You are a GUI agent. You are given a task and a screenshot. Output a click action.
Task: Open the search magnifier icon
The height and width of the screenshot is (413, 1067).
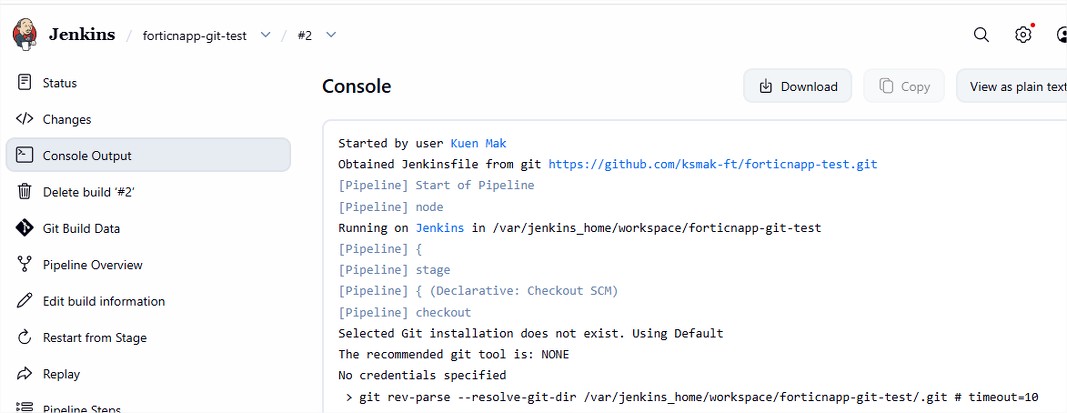coord(981,35)
